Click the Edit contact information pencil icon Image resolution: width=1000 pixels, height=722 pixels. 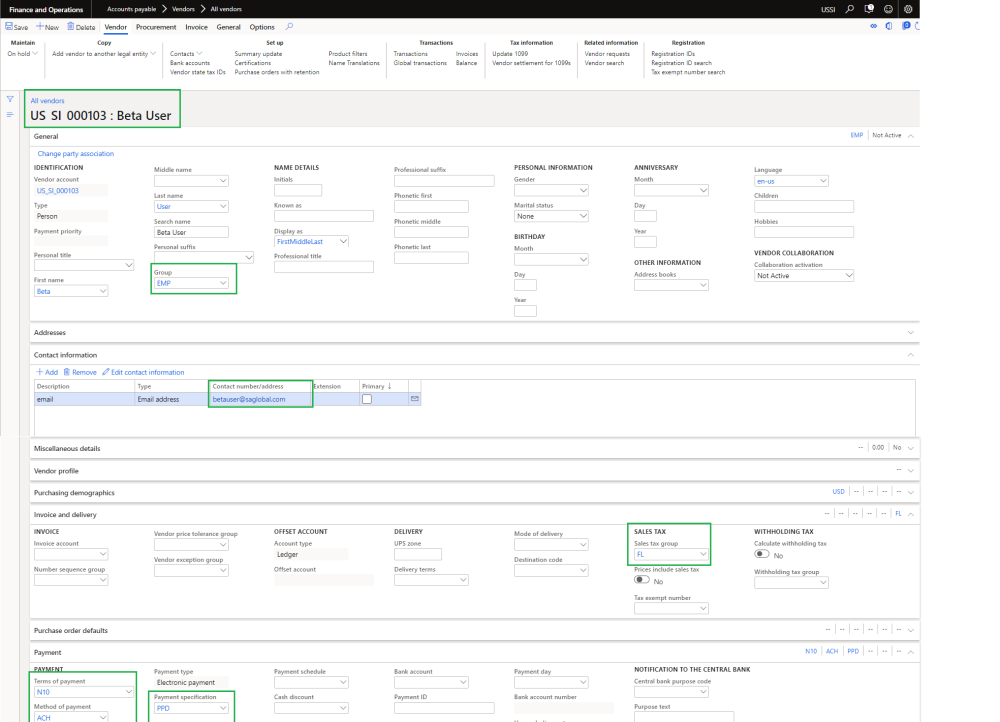[x=106, y=372]
